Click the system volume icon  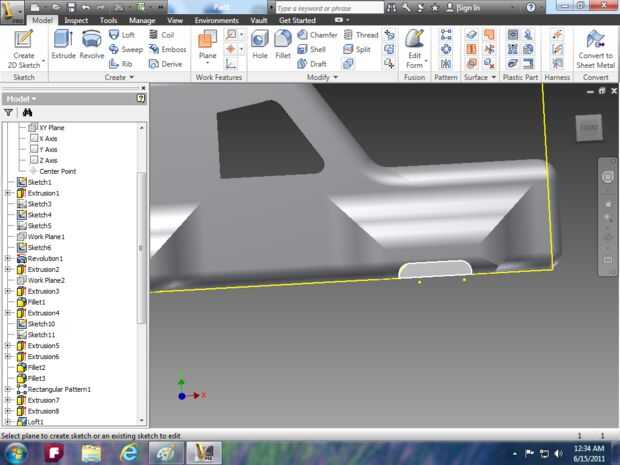pyautogui.click(x=558, y=453)
